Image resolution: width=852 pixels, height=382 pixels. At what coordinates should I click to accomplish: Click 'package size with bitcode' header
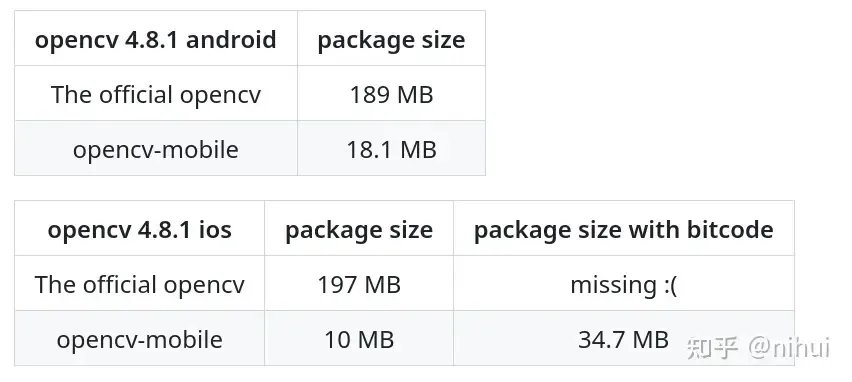pos(624,229)
